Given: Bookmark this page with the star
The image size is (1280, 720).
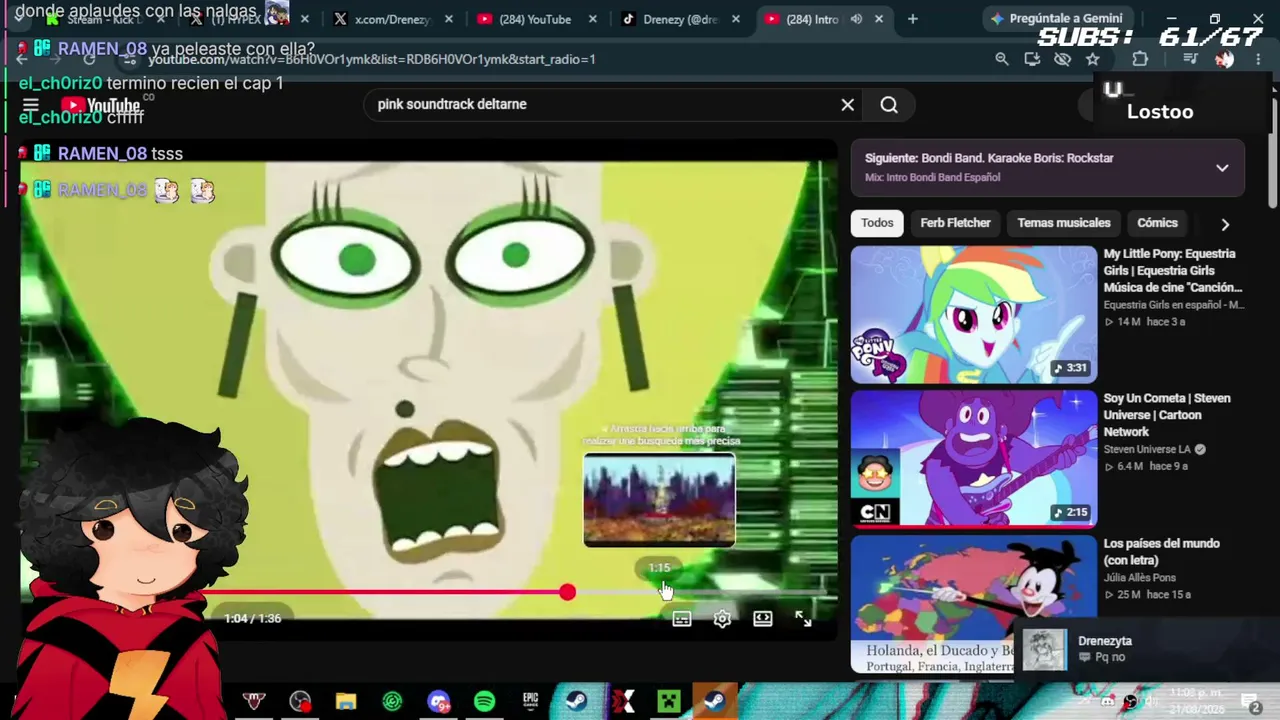Looking at the screenshot, I should coord(1092,59).
